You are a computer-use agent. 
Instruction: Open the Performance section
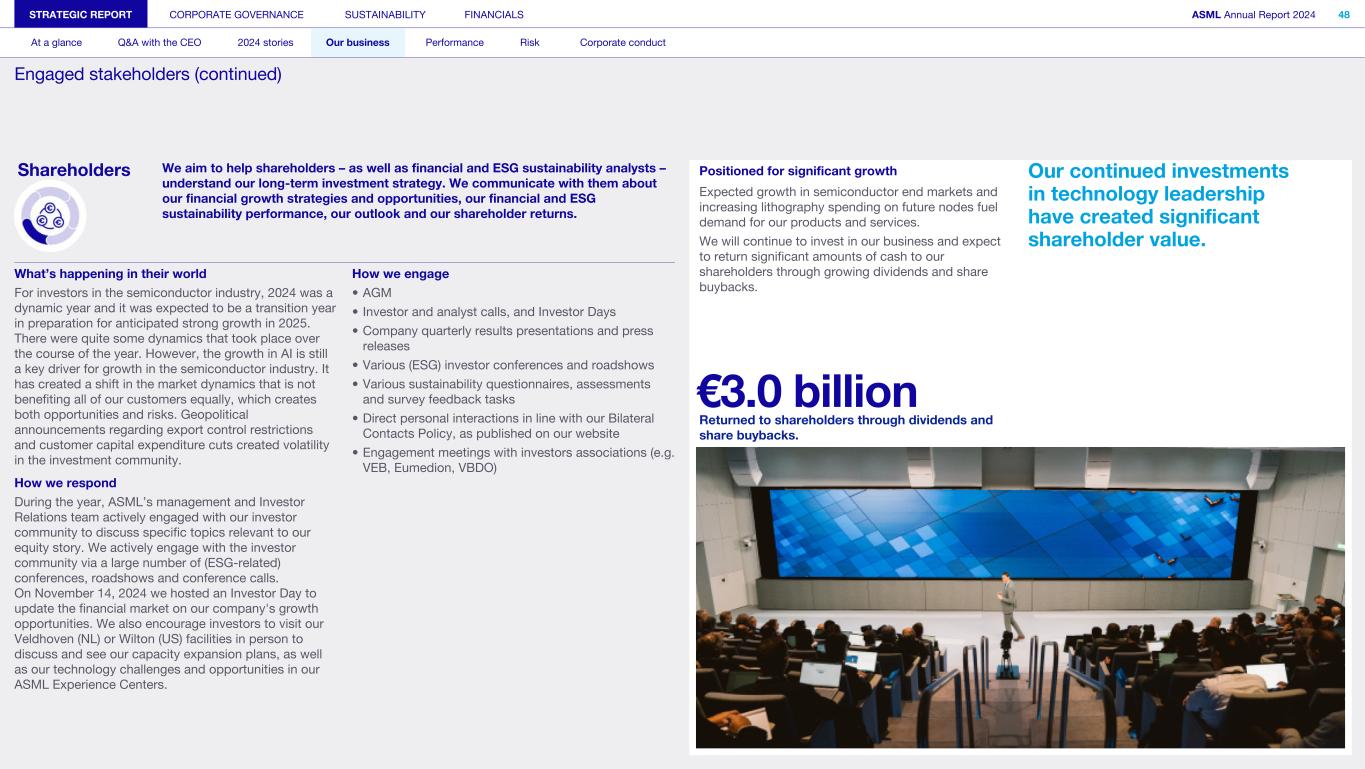454,42
